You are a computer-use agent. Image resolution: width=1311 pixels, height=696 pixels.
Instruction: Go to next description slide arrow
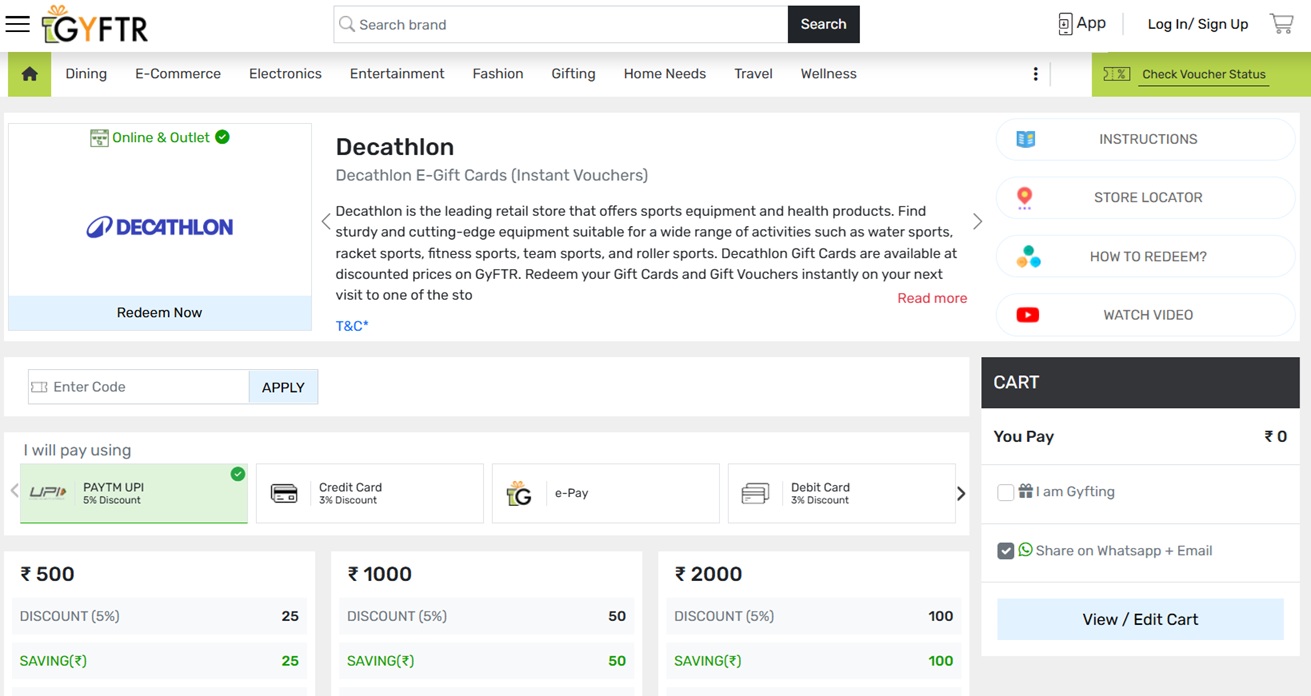click(x=977, y=222)
